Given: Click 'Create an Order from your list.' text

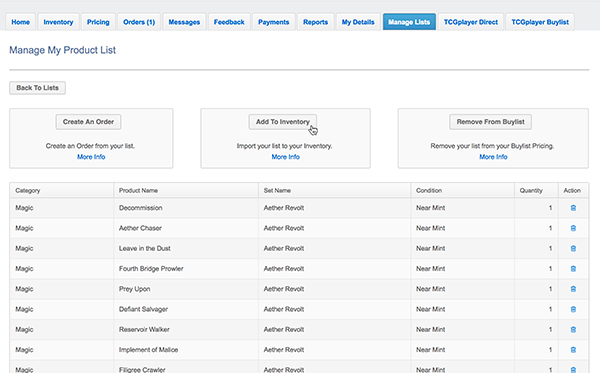Looking at the screenshot, I should (90, 146).
